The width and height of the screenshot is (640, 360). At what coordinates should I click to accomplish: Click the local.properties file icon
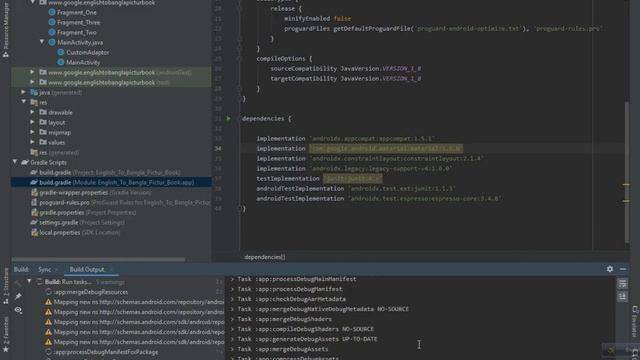[x=34, y=233]
